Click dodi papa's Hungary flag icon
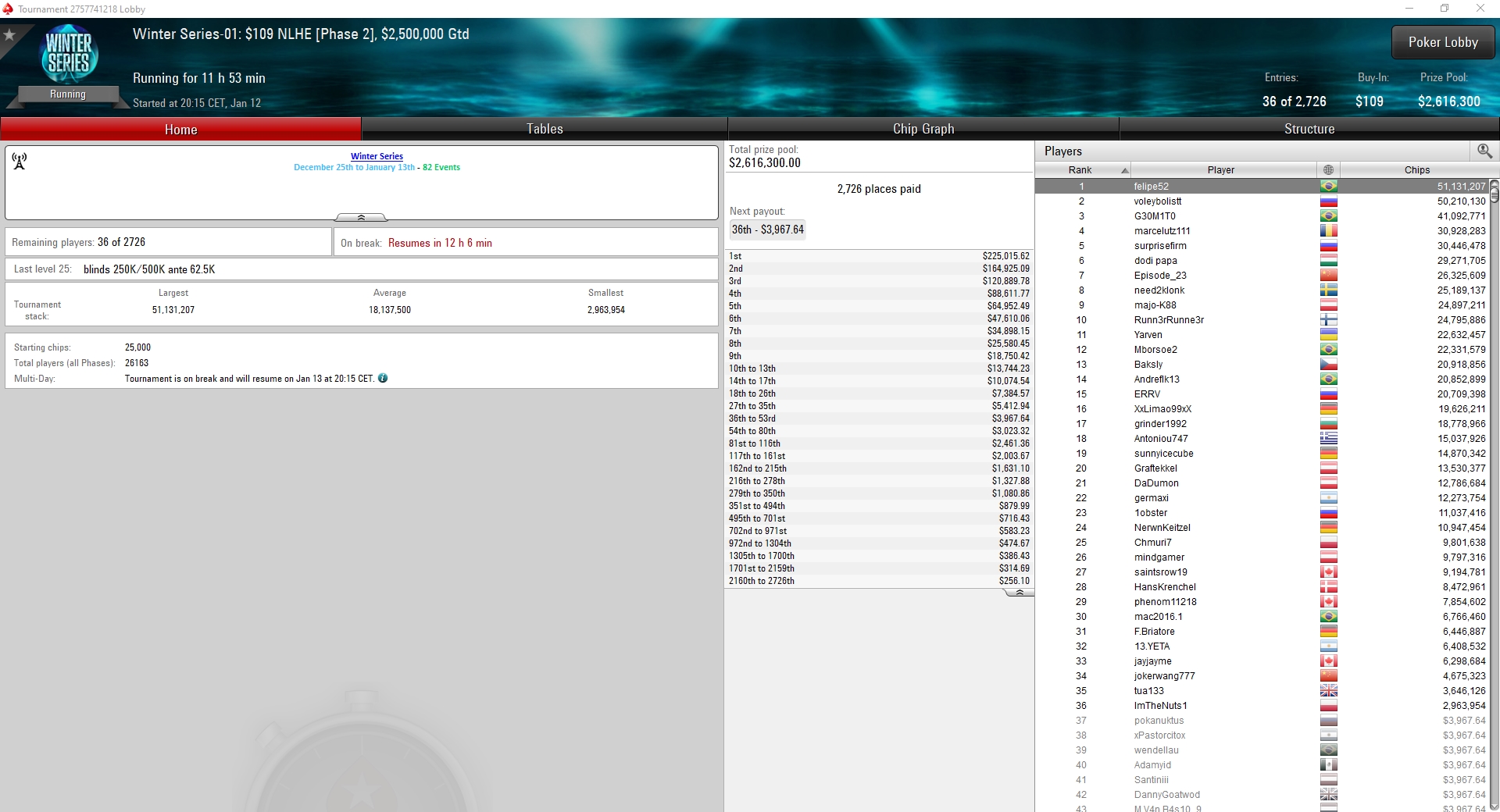This screenshot has height=812, width=1500. coord(1328,261)
